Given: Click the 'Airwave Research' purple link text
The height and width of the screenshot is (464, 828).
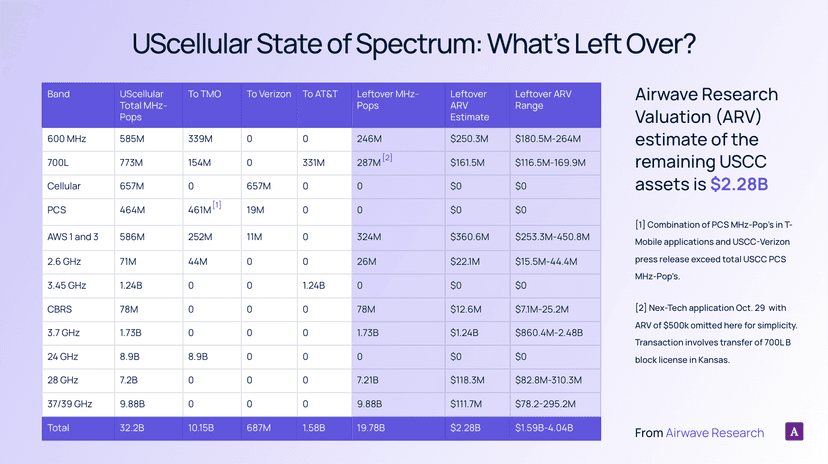Looking at the screenshot, I should point(714,433).
